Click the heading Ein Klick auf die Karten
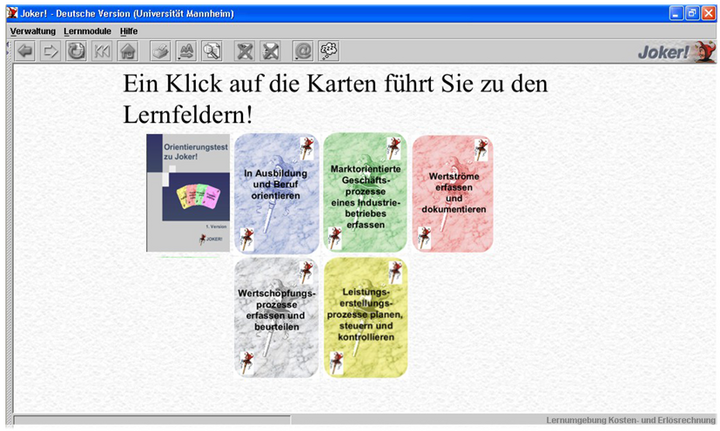The image size is (720, 431). pos(335,99)
